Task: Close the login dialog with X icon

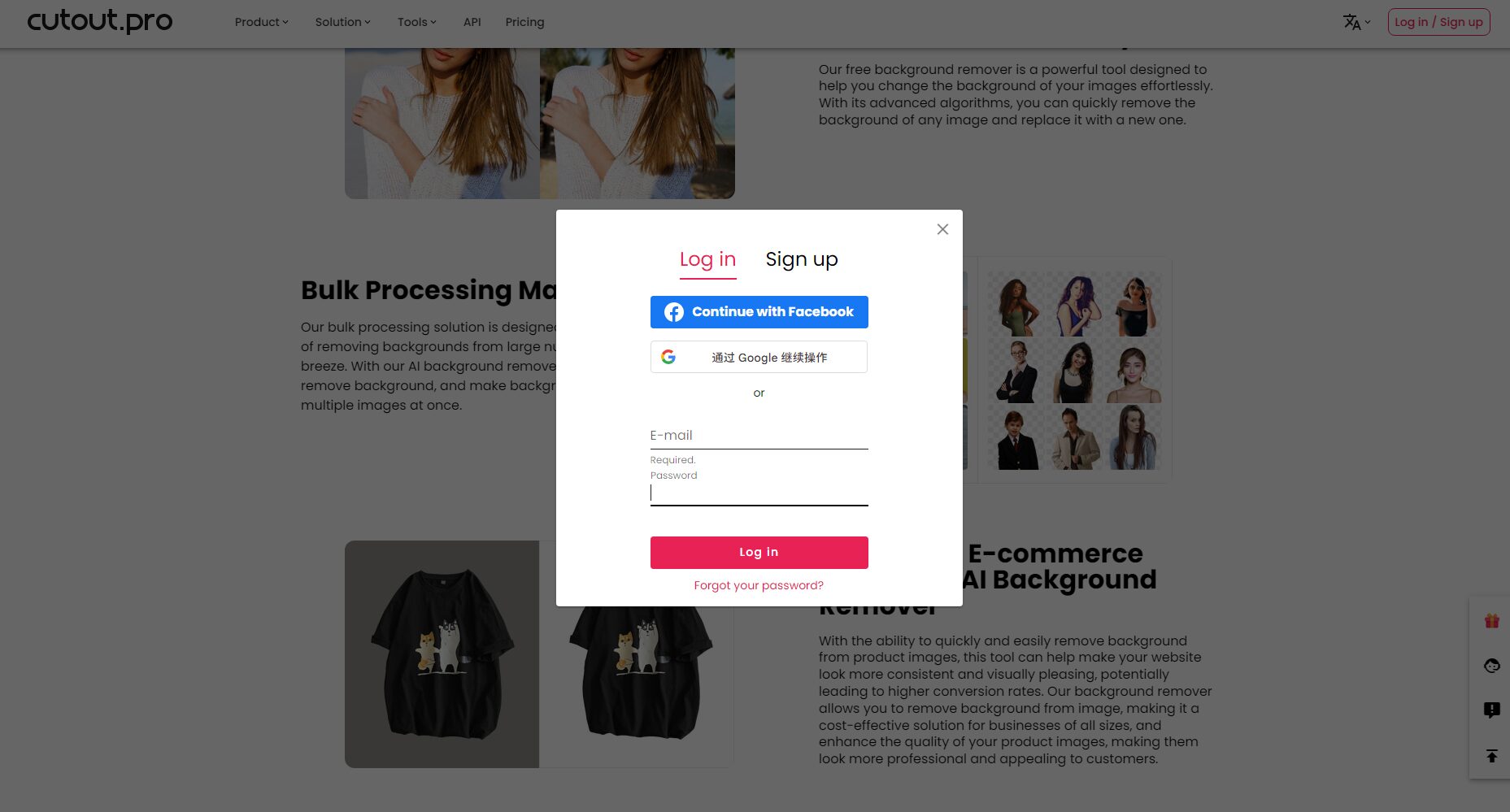Action: pyautogui.click(x=942, y=229)
